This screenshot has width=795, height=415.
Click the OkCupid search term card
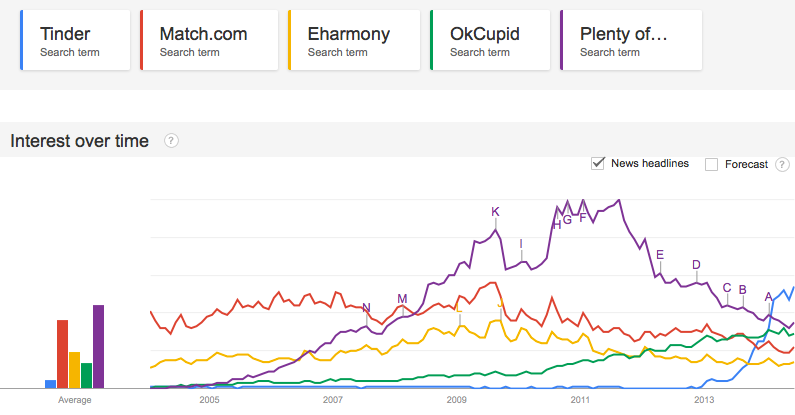pyautogui.click(x=490, y=41)
